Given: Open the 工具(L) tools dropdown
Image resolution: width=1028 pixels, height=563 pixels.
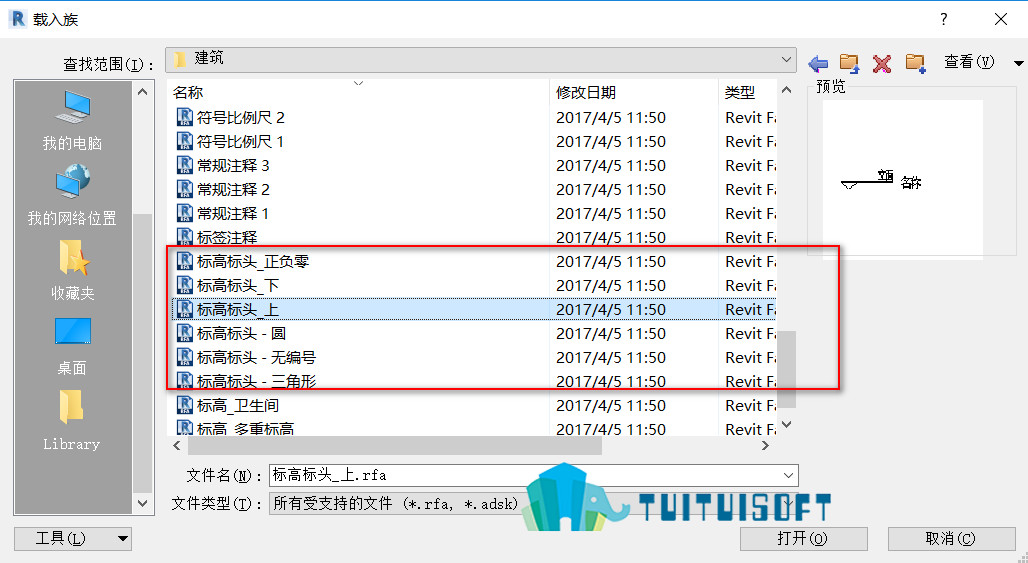Looking at the screenshot, I should click(x=73, y=539).
